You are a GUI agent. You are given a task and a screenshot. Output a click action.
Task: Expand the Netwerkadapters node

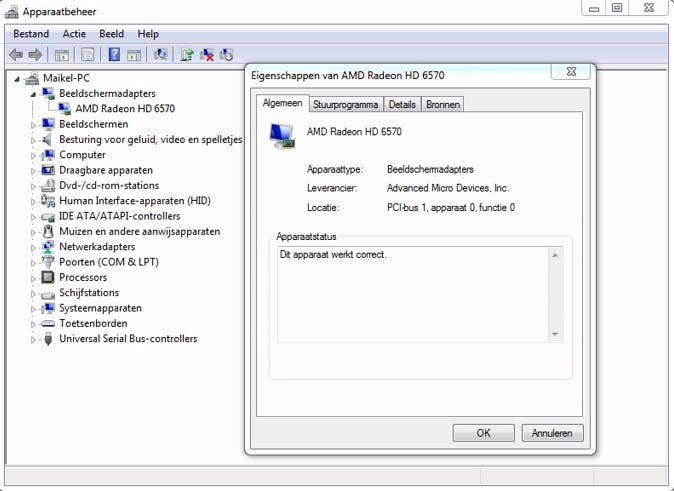(33, 248)
